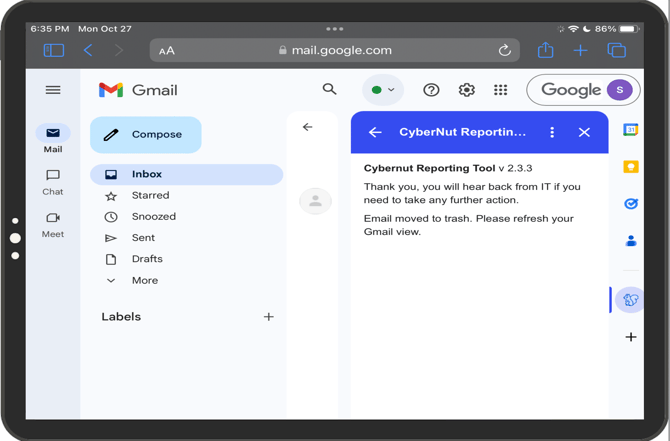Switch to the Meet tab
This screenshot has width=670, height=441.
[53, 223]
